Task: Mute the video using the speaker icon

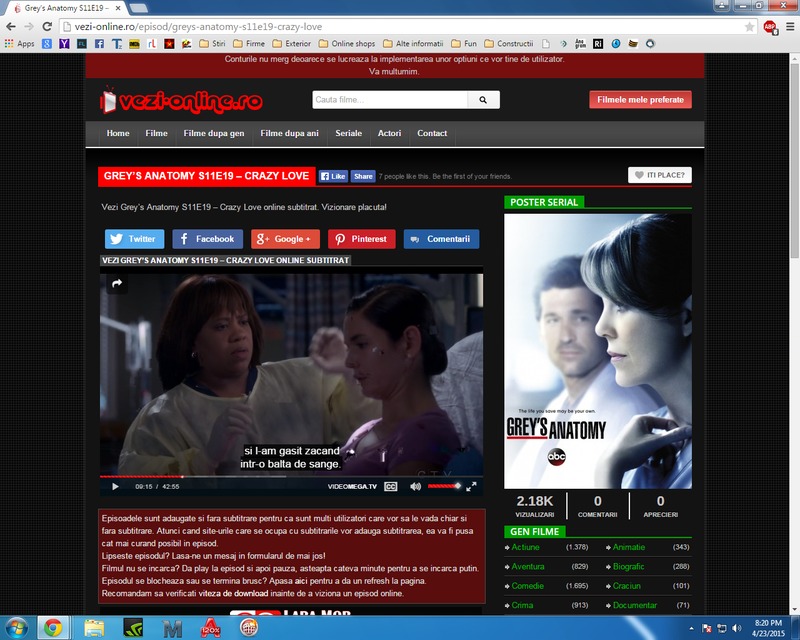Action: [415, 486]
